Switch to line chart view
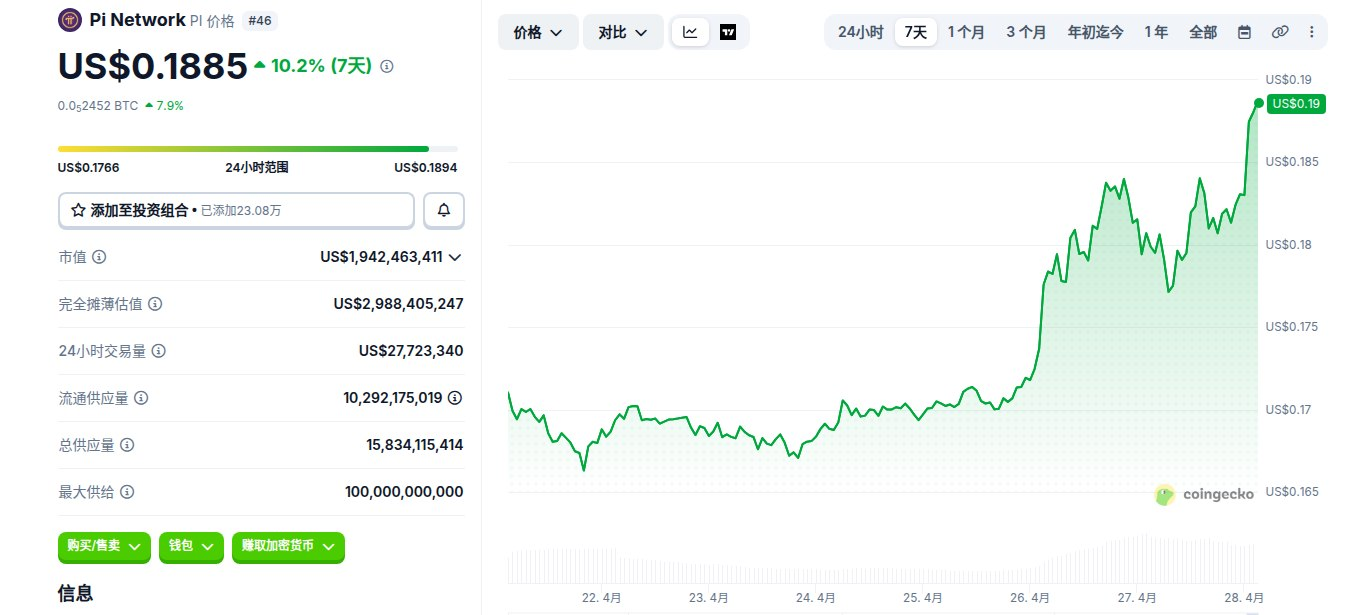This screenshot has height=615, width=1360. pyautogui.click(x=691, y=32)
